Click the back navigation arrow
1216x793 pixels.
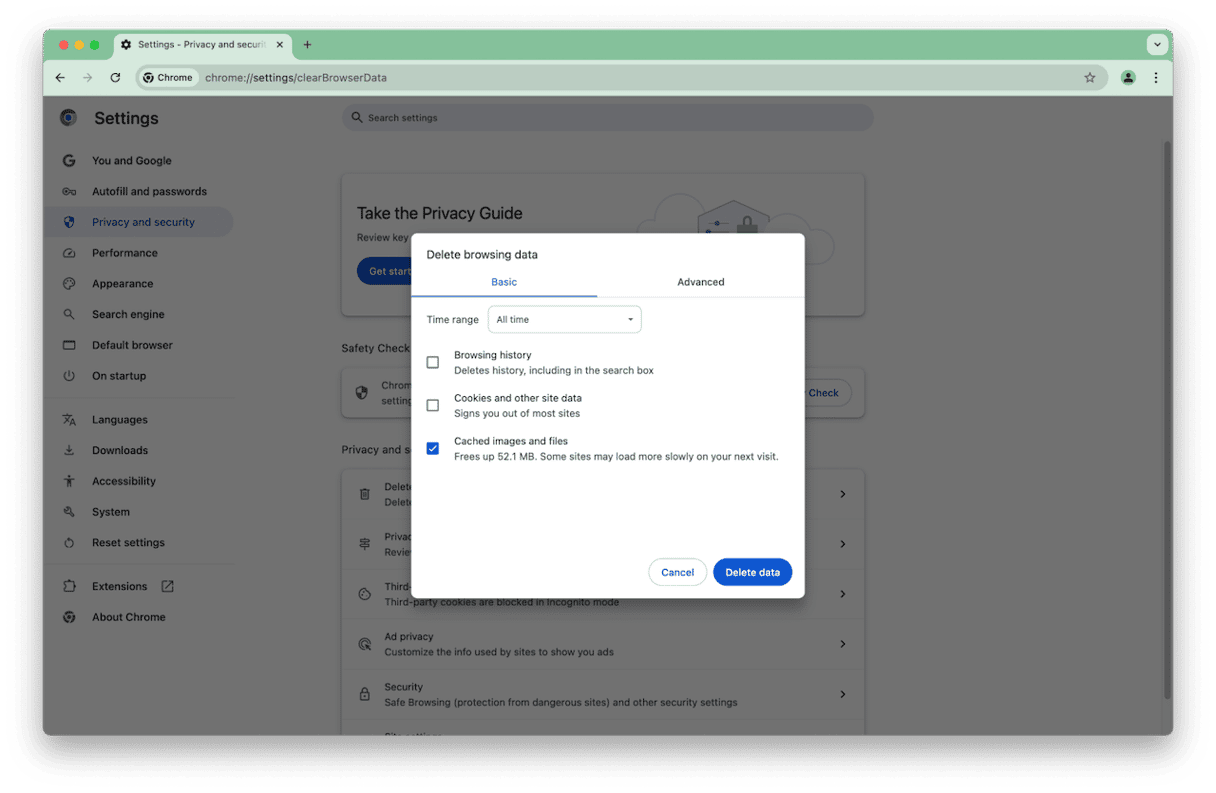pyautogui.click(x=60, y=77)
